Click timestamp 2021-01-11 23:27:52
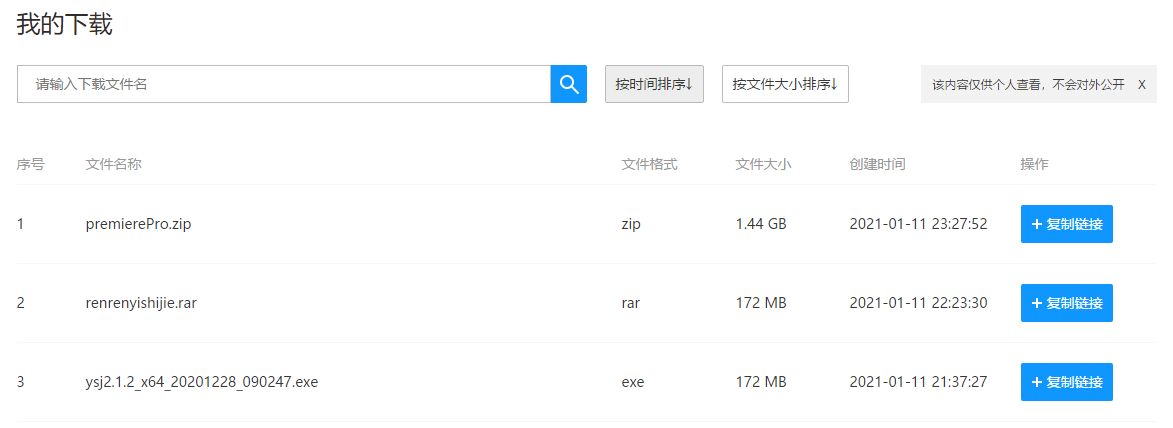 click(919, 224)
